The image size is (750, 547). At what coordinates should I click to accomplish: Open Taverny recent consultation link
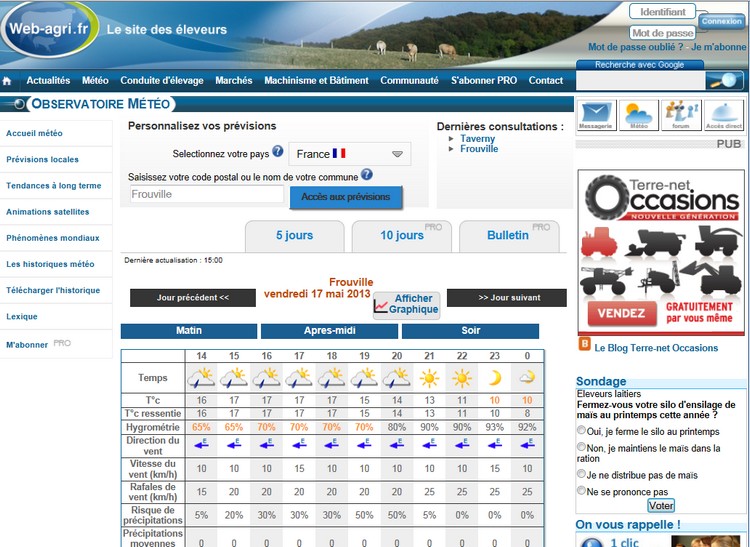click(477, 139)
